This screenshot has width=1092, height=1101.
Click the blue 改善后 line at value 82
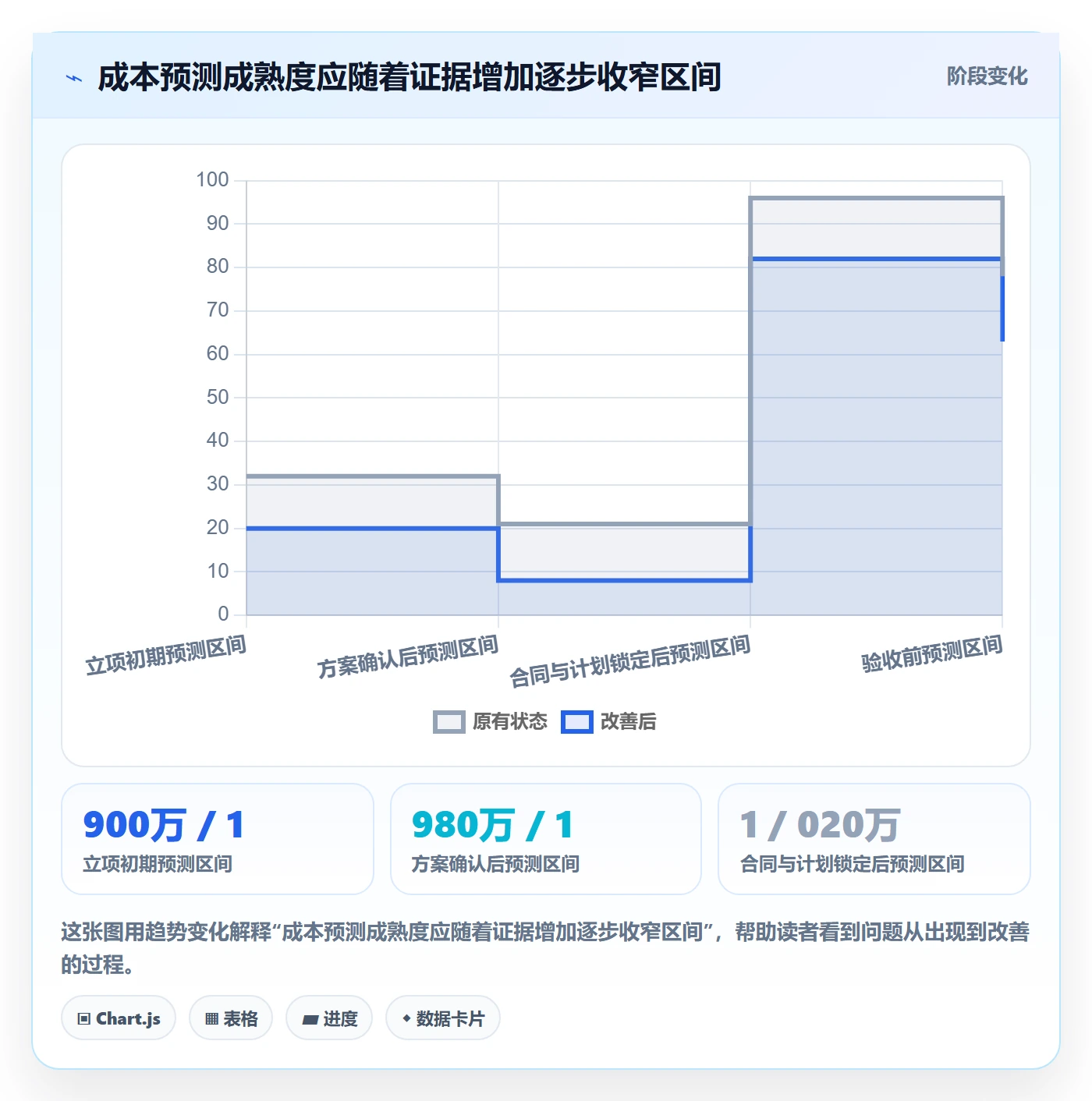click(x=877, y=259)
